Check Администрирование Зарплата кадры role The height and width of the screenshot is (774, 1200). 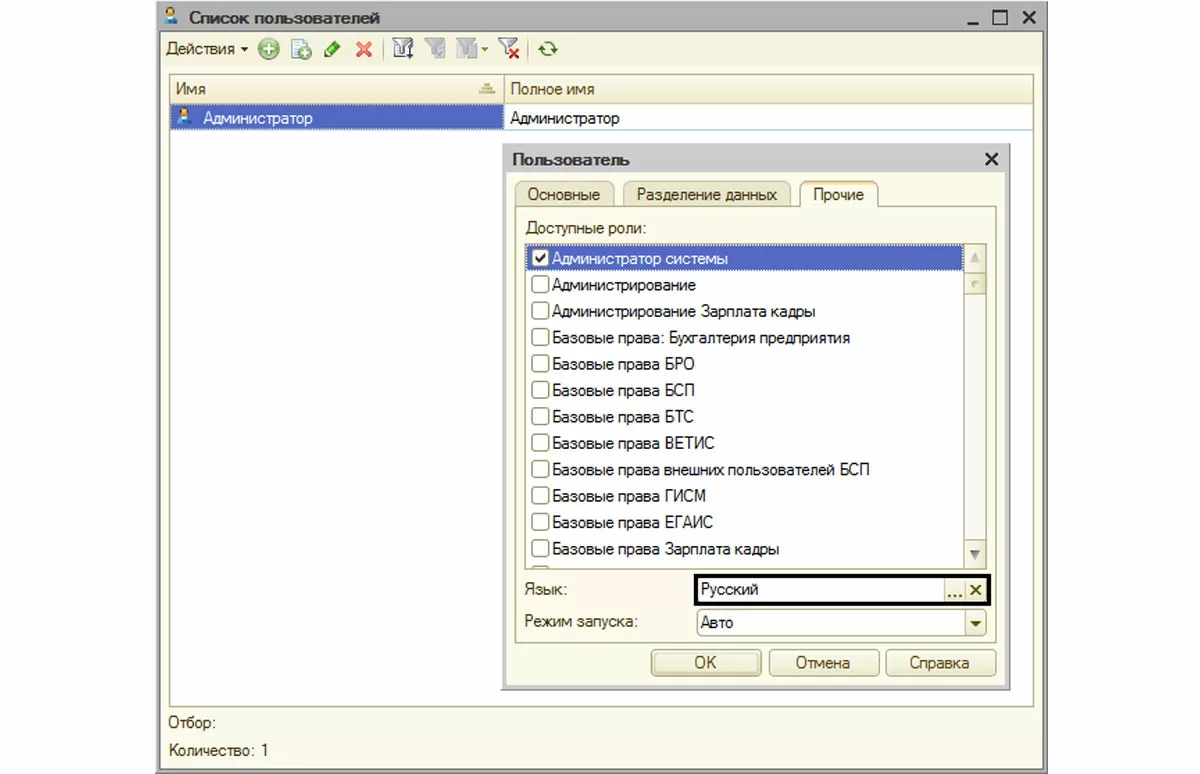pyautogui.click(x=540, y=311)
